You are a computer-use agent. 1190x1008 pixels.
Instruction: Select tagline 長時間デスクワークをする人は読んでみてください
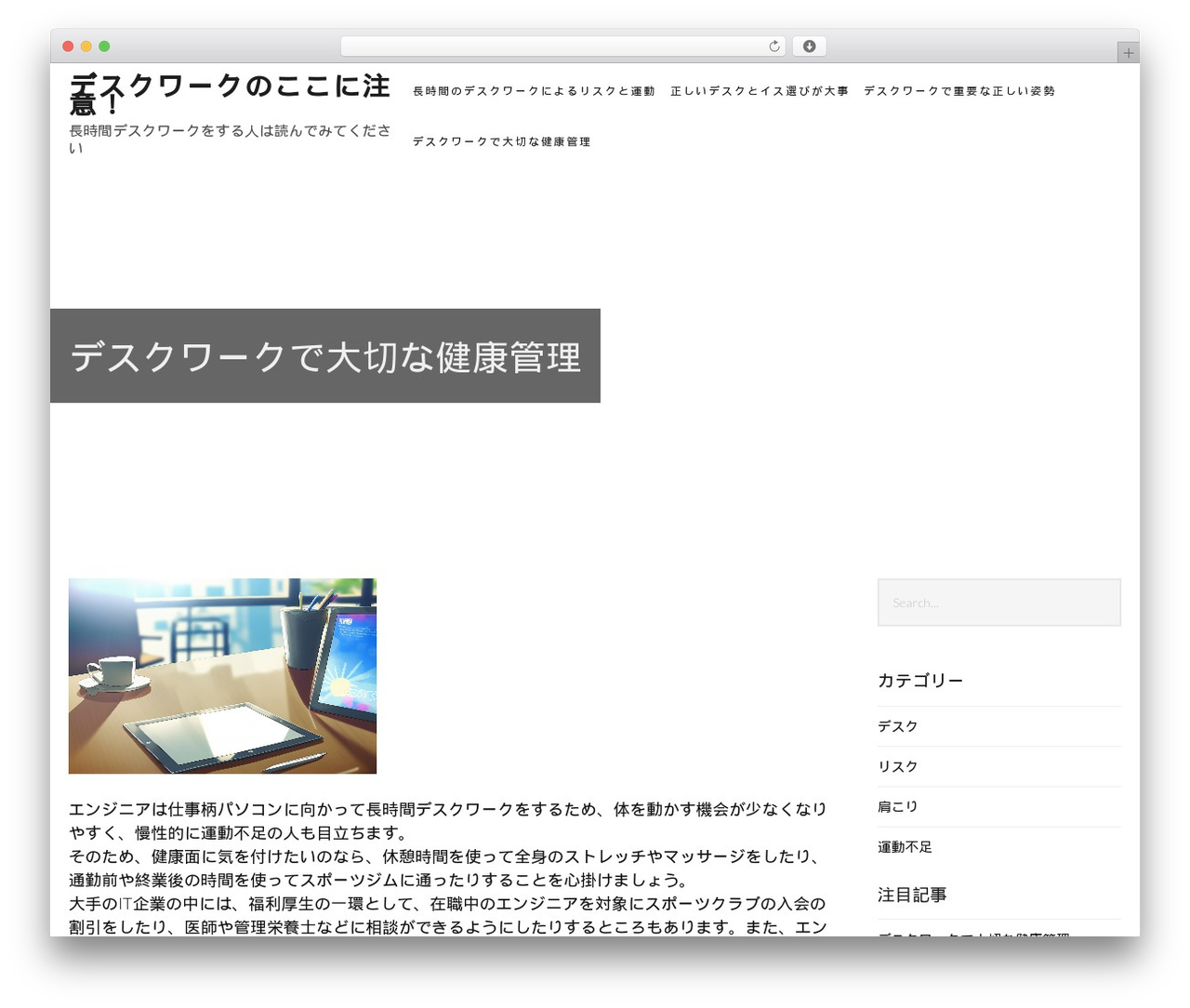pos(230,139)
